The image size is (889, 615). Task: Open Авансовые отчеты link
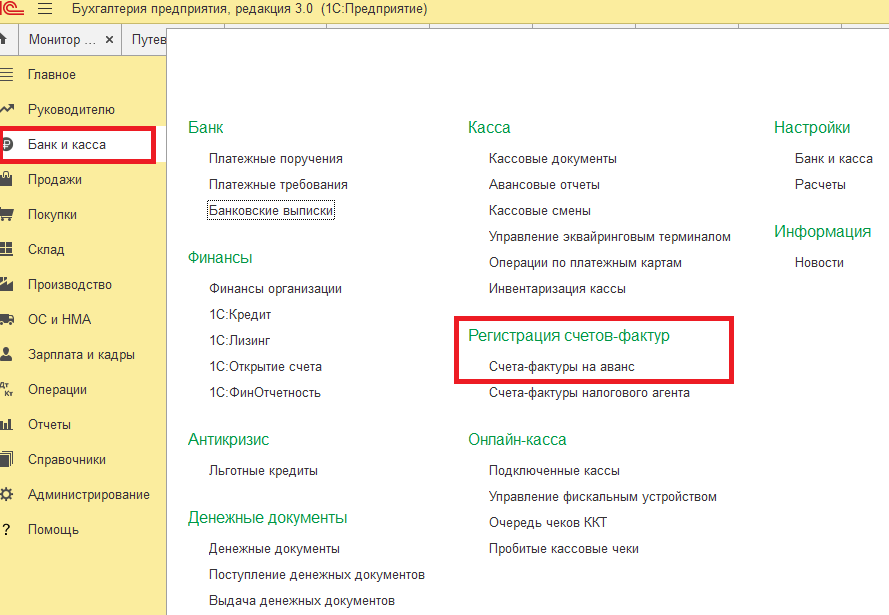click(544, 185)
